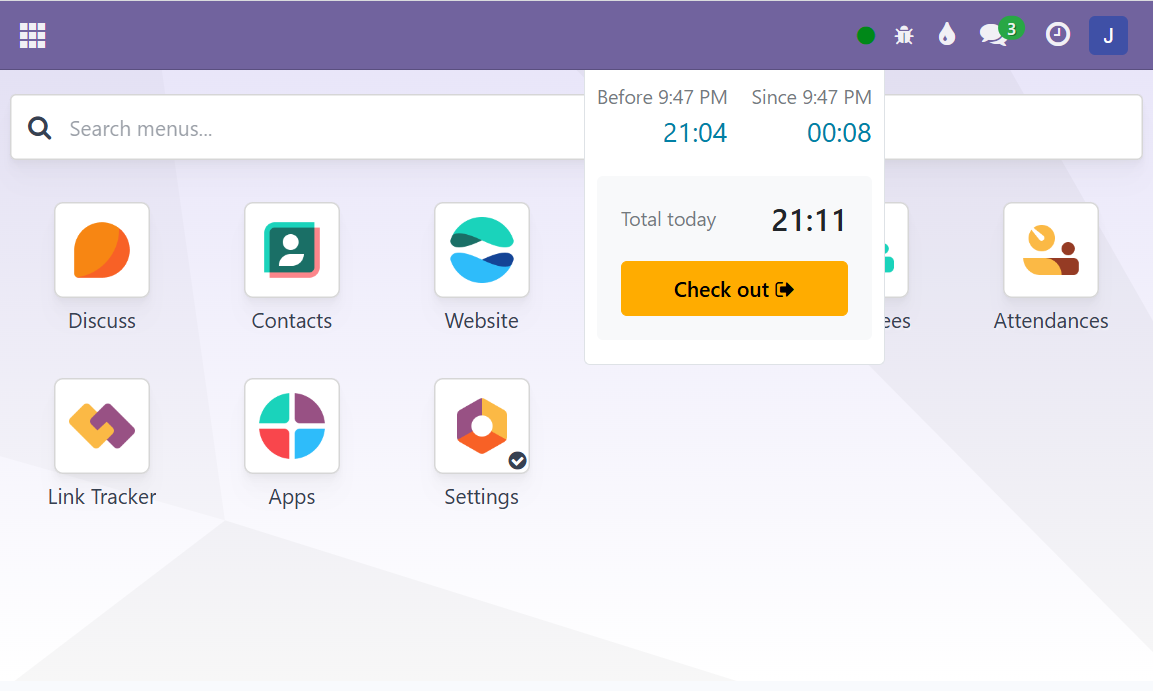
Task: Open the Apps module
Action: (291, 425)
